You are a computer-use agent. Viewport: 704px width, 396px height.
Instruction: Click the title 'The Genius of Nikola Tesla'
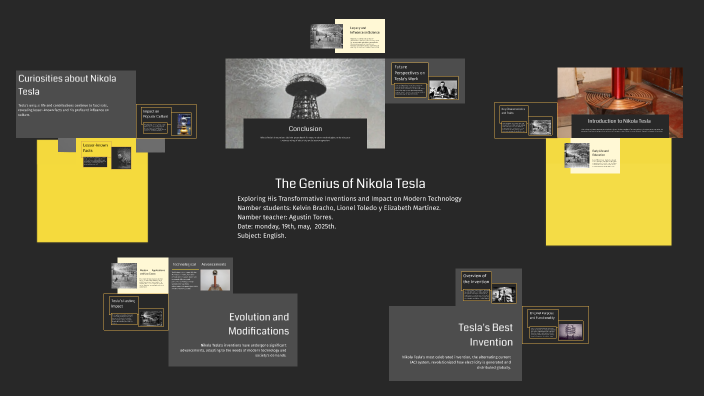pyautogui.click(x=350, y=183)
